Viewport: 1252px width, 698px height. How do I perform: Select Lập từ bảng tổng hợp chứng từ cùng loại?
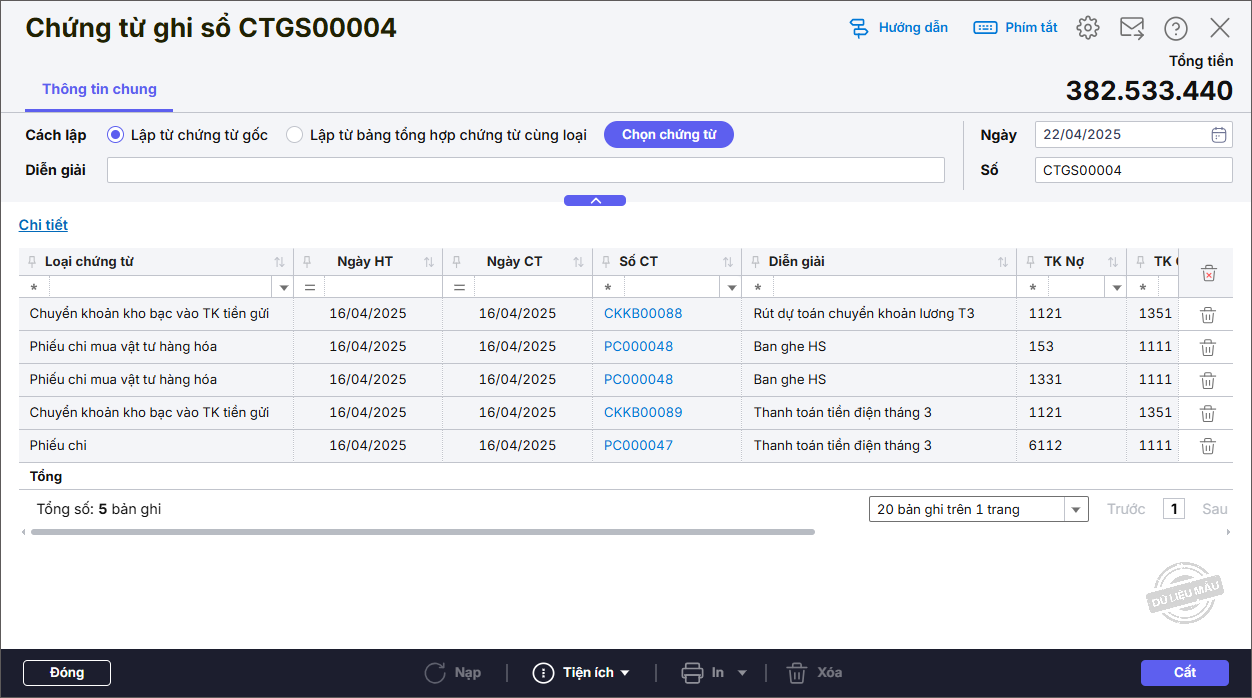(x=295, y=135)
